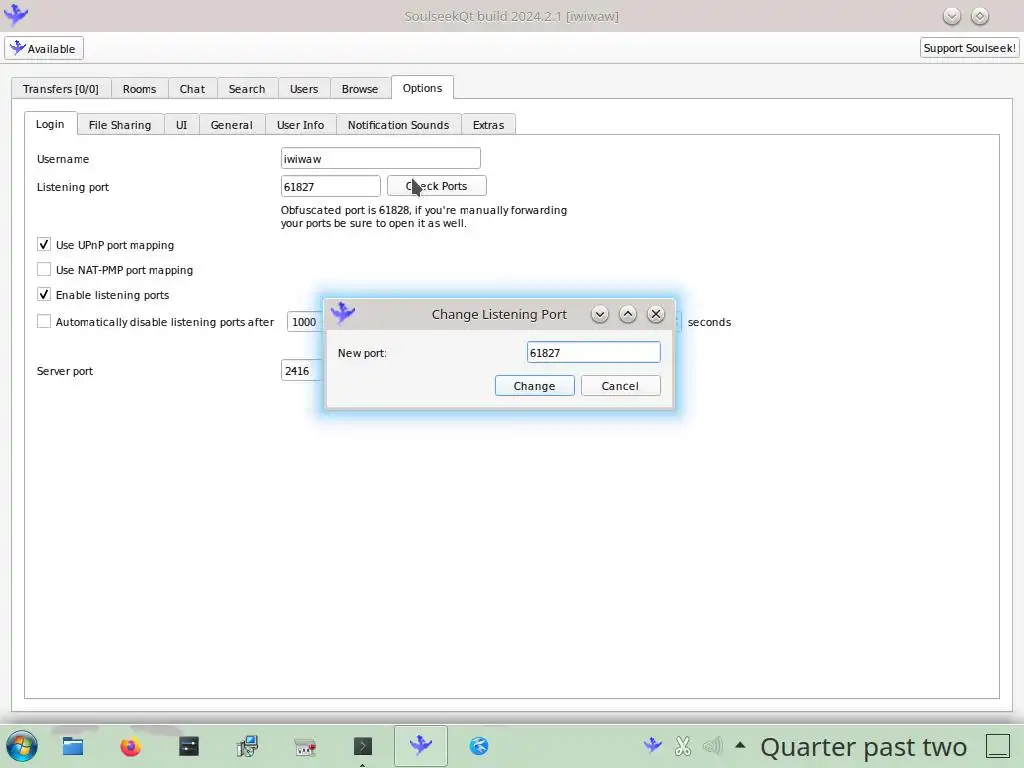
Task: Open Notification Sounds sub-tab
Action: point(398,125)
